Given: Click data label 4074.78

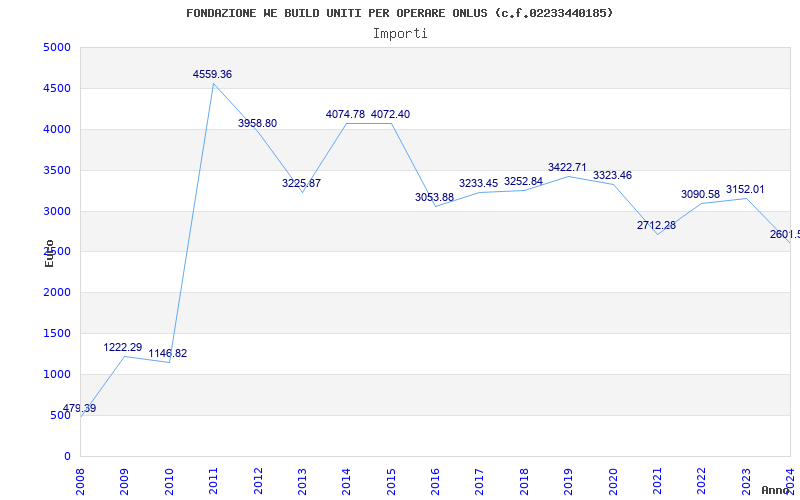Looking at the screenshot, I should coord(345,114).
